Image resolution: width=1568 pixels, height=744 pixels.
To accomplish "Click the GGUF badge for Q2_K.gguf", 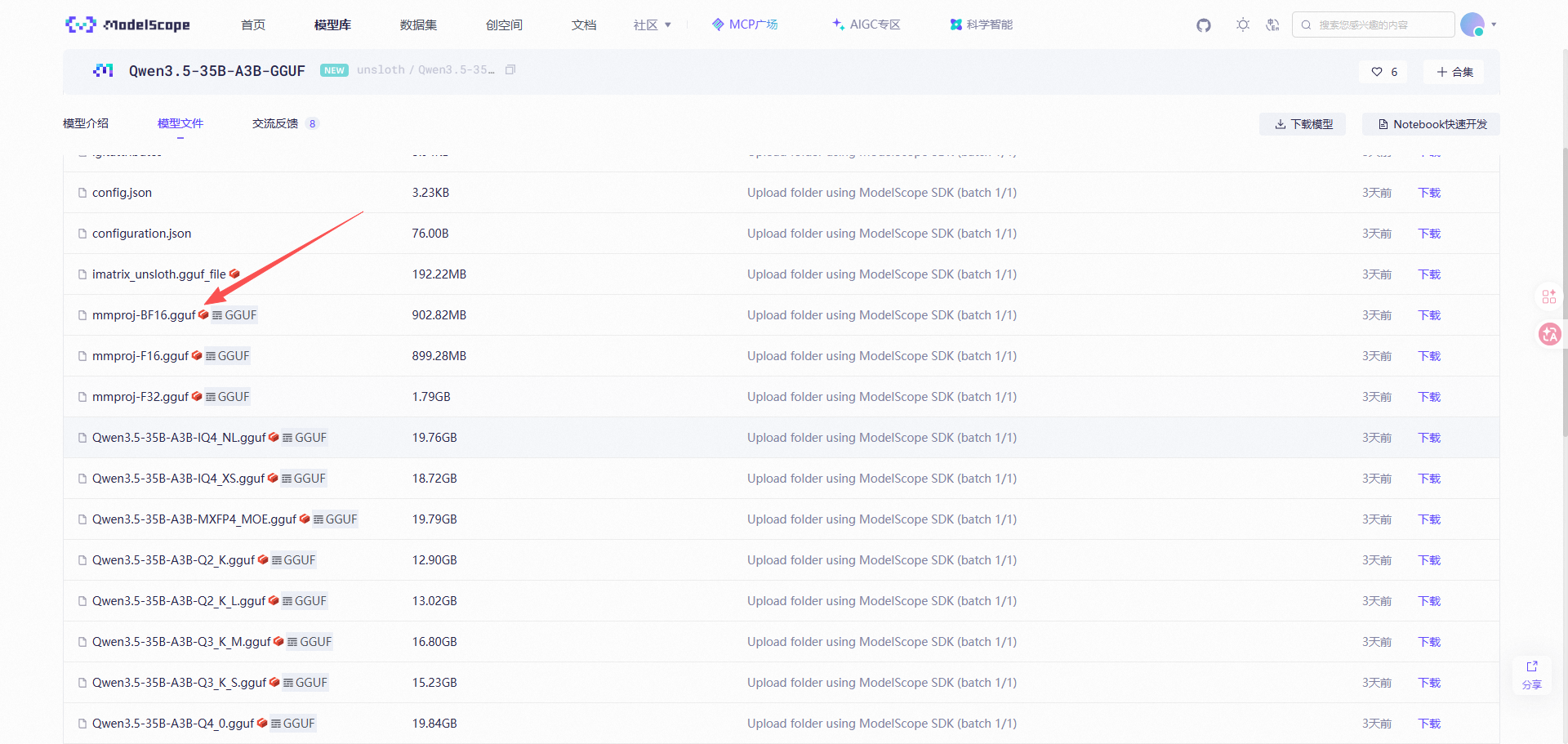I will point(294,560).
